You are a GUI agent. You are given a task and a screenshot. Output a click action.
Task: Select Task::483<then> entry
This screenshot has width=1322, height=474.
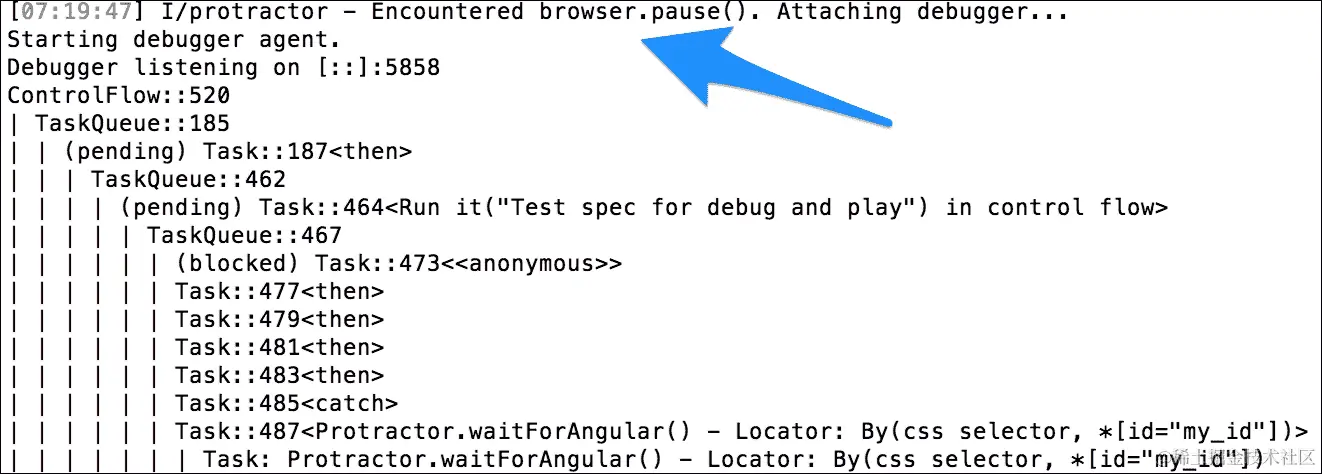tap(279, 376)
